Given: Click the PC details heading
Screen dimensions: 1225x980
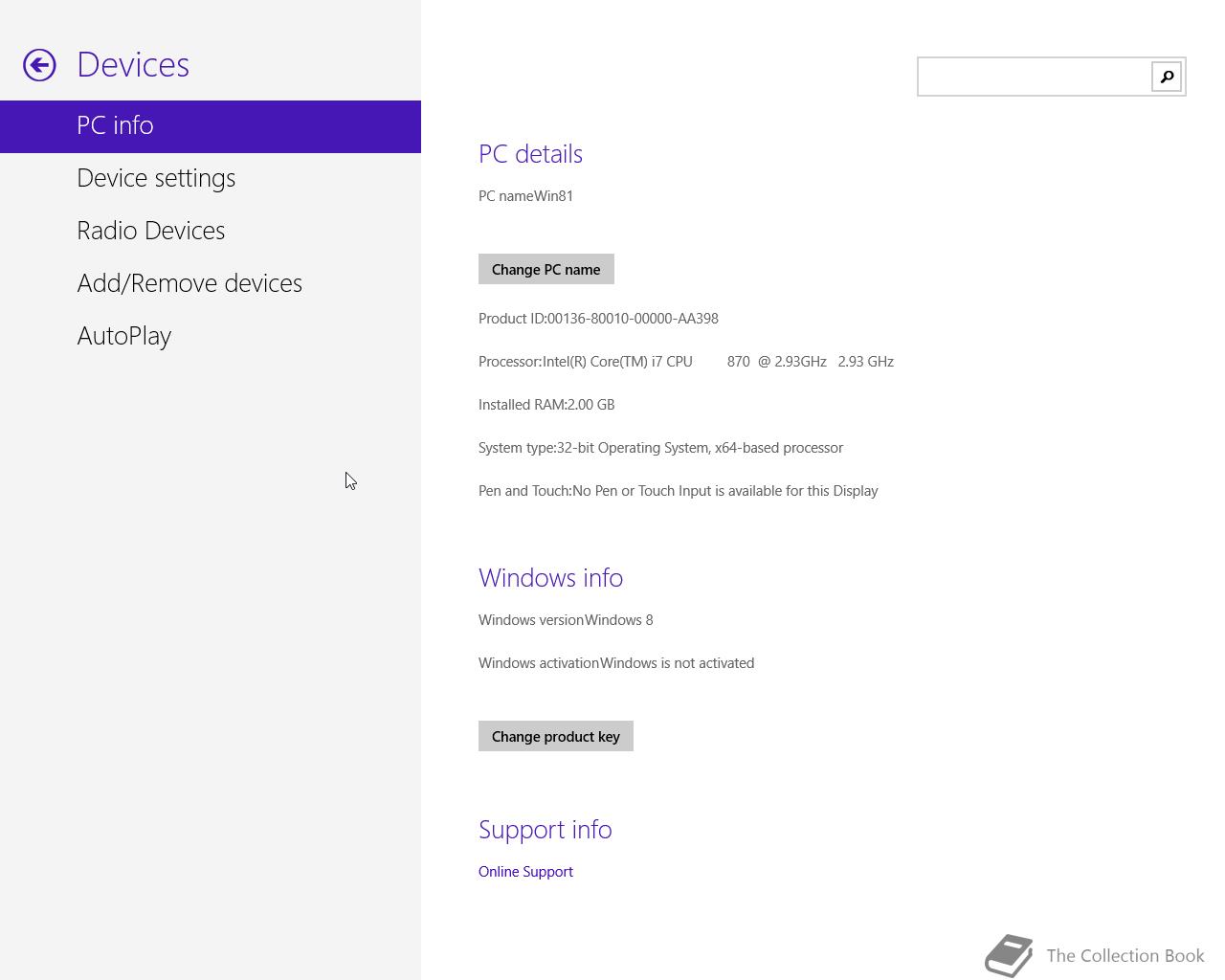Looking at the screenshot, I should pyautogui.click(x=530, y=154).
